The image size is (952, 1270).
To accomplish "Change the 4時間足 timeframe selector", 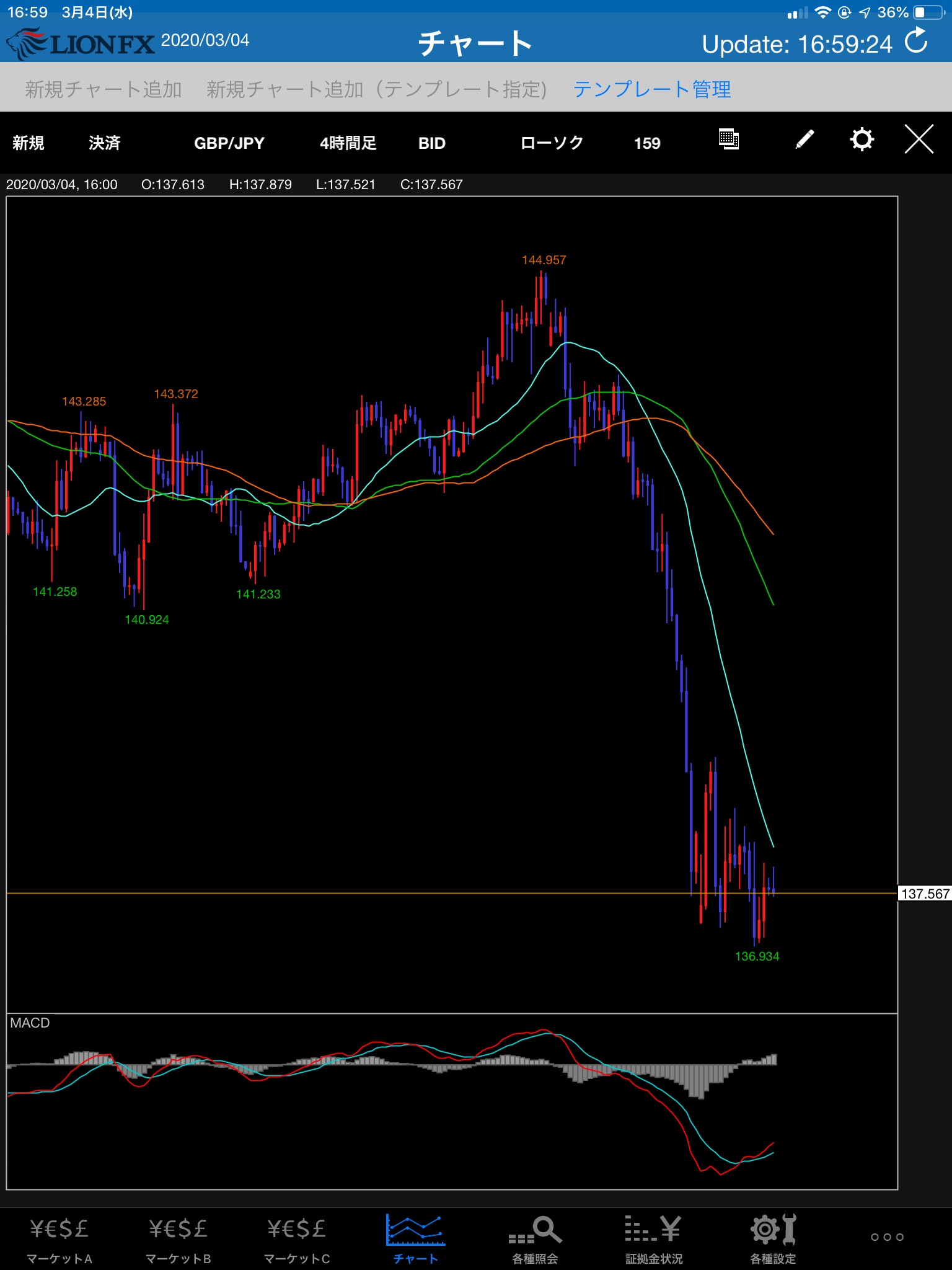I will coord(348,143).
